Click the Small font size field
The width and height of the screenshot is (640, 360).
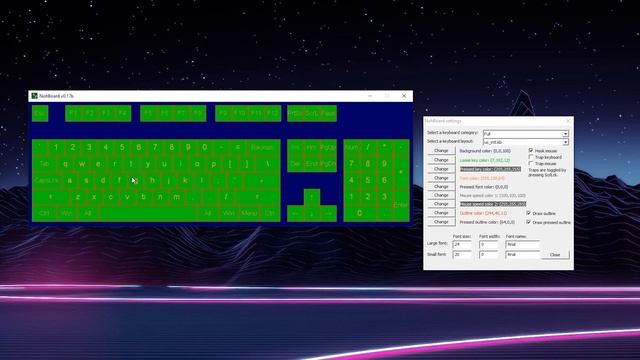click(462, 254)
